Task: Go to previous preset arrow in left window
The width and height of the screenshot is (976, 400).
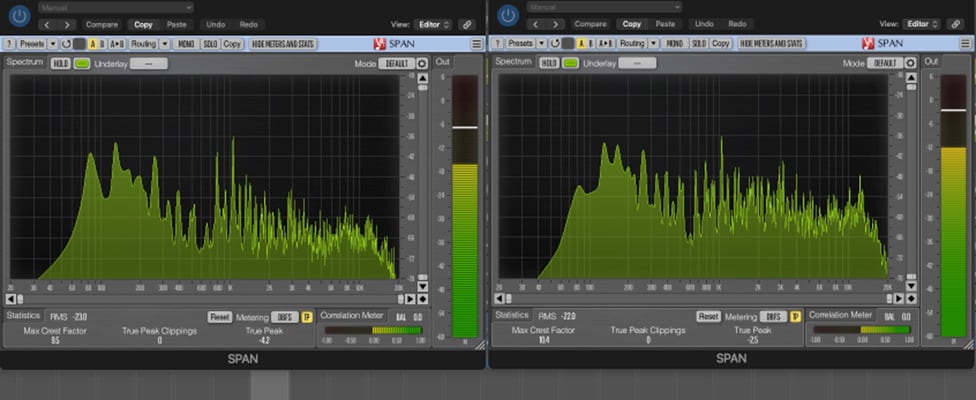Action: [49, 25]
